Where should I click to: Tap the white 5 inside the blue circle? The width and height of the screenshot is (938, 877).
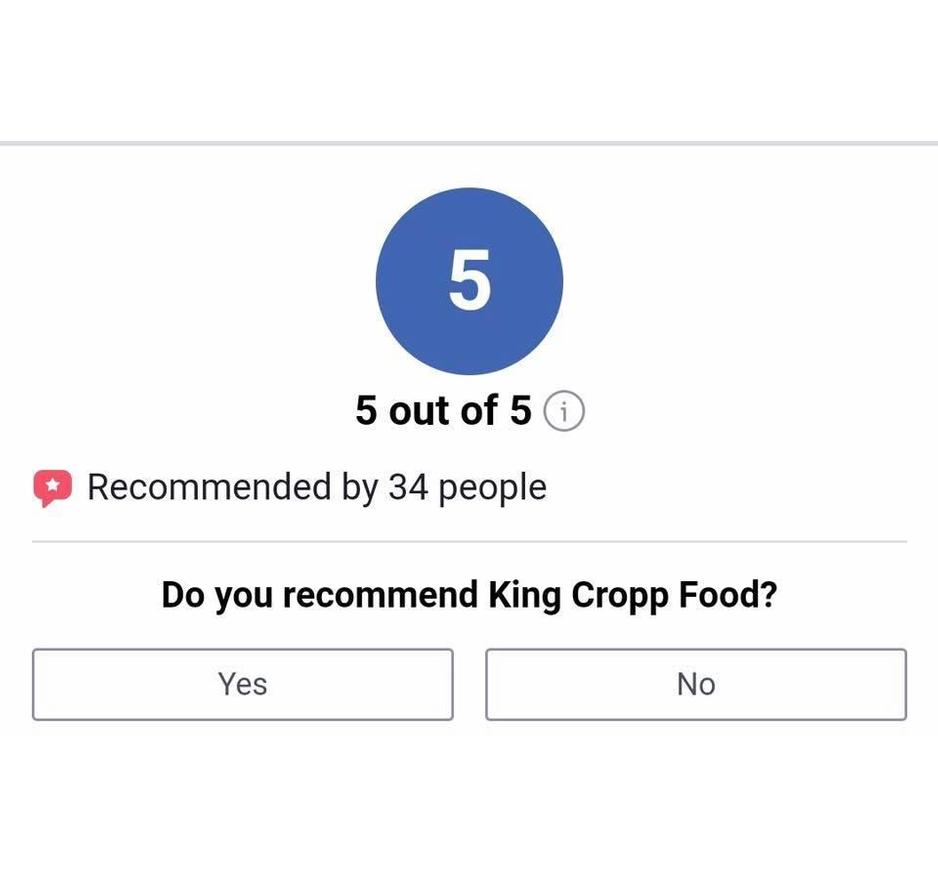pyautogui.click(x=470, y=280)
